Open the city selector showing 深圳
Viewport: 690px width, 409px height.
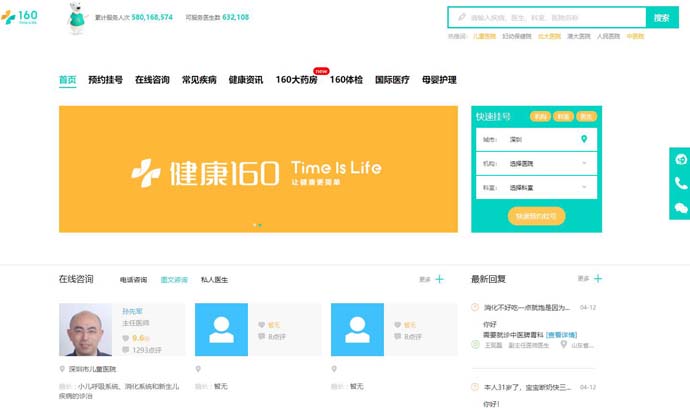coord(536,140)
